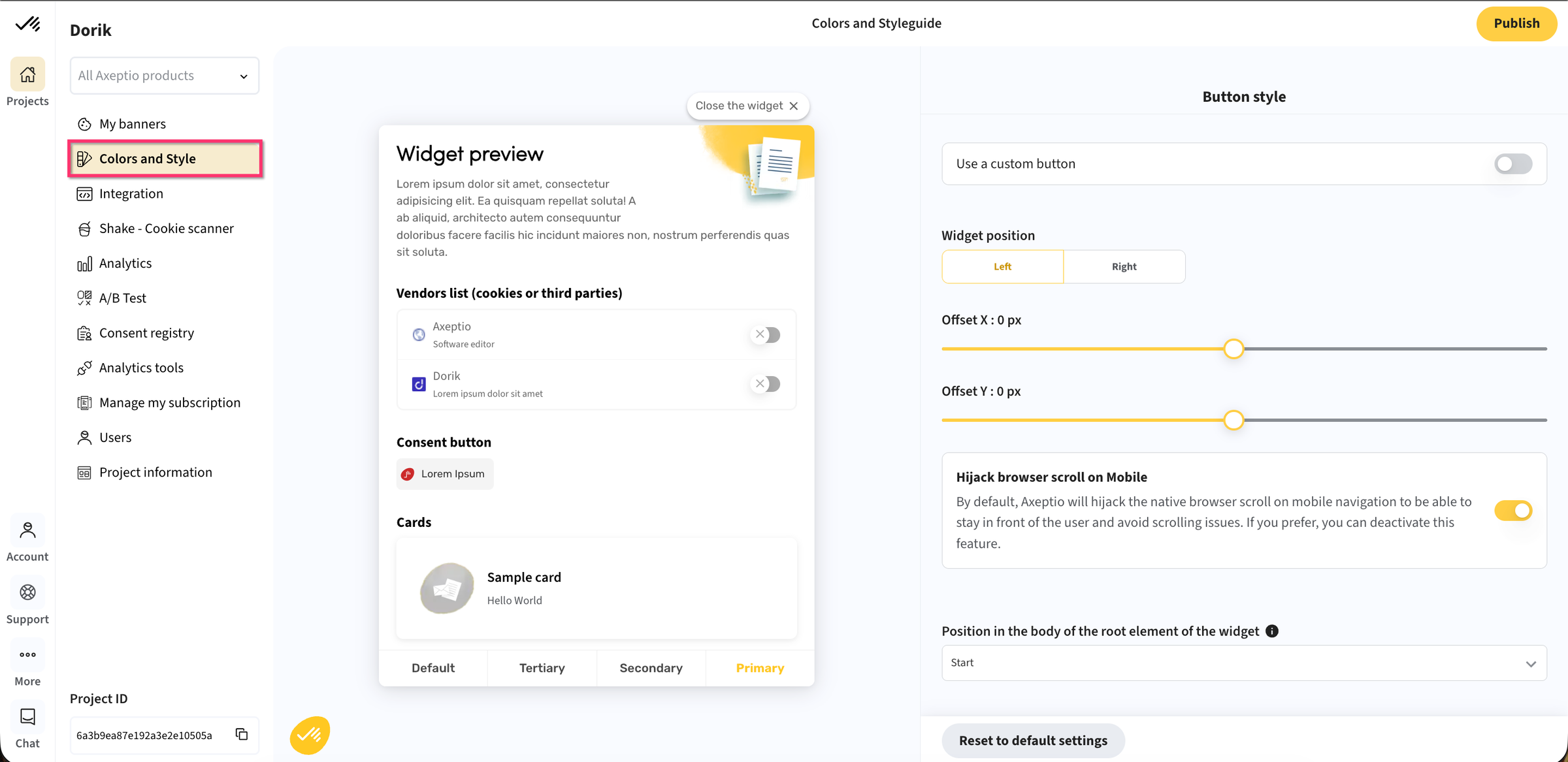Viewport: 1568px width, 762px height.
Task: Click the Consent registry icon
Action: click(84, 333)
